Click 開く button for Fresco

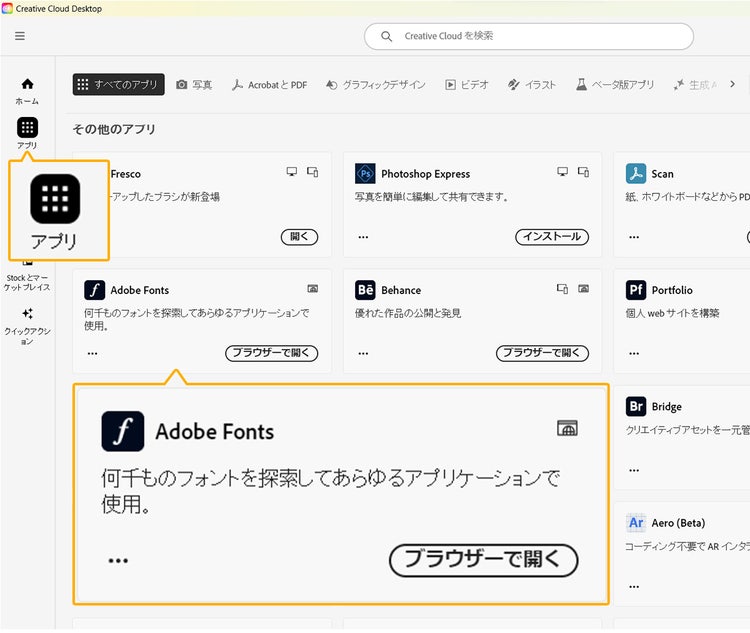point(299,237)
